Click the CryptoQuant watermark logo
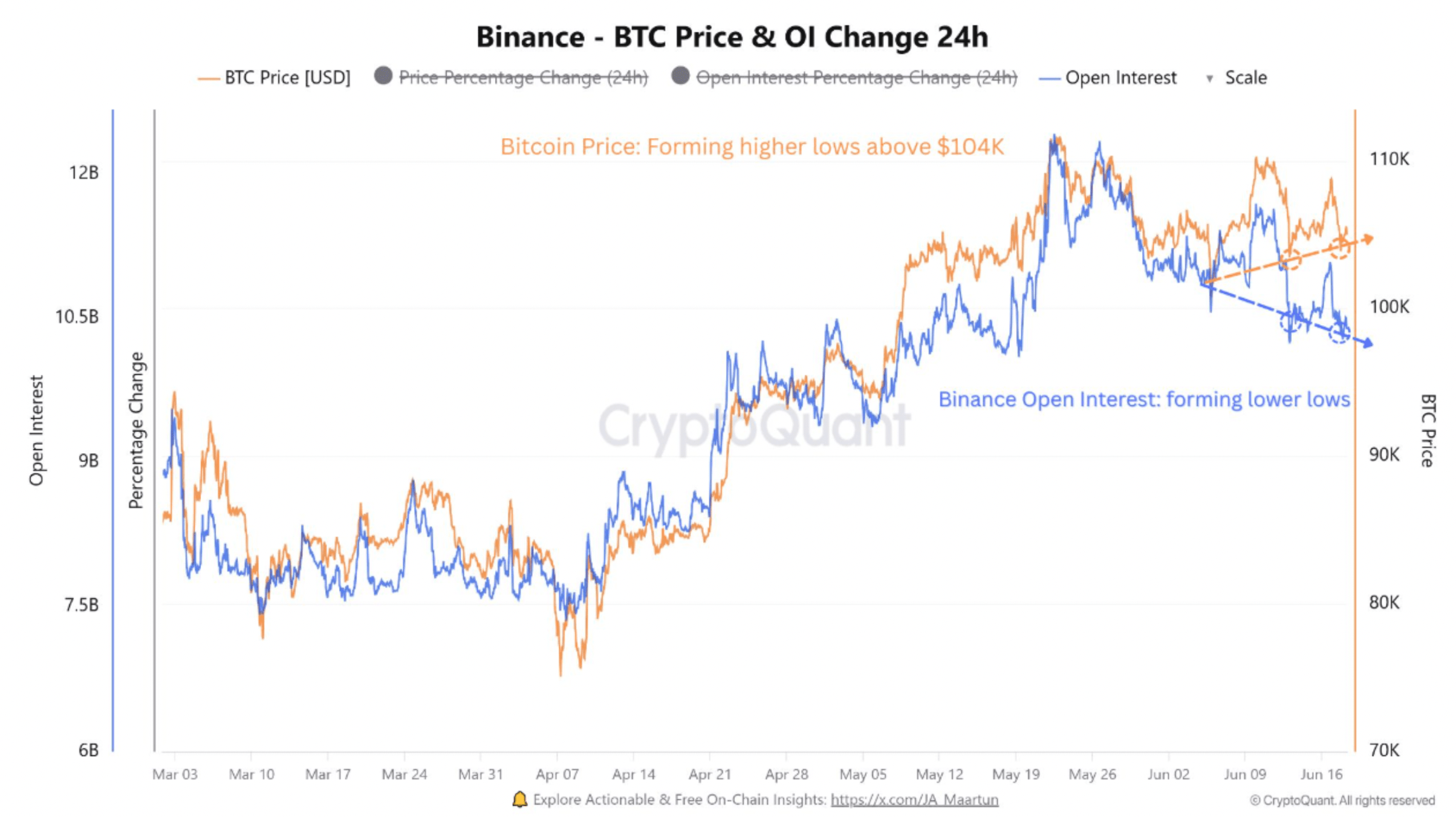 pyautogui.click(x=755, y=425)
